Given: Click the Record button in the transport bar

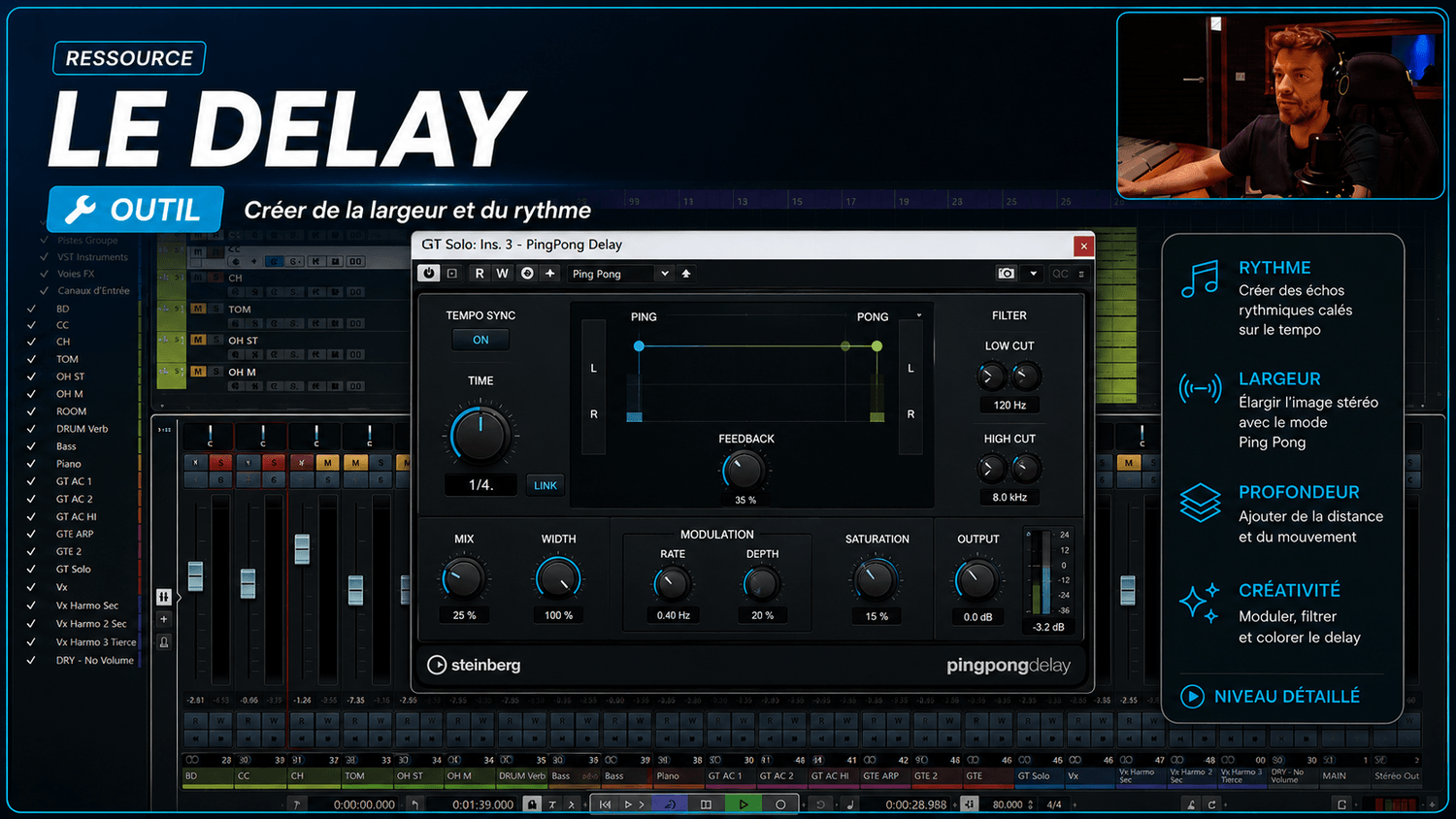Looking at the screenshot, I should [780, 804].
